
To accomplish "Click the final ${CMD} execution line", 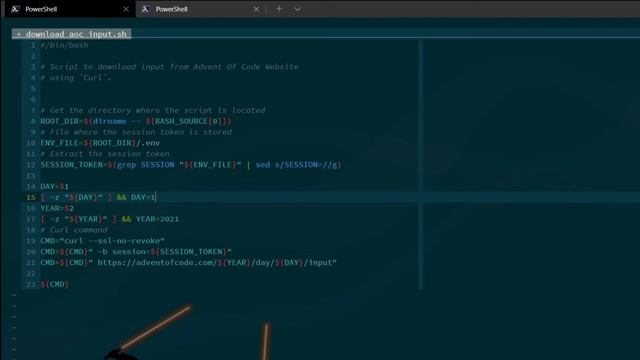I will click(54, 284).
